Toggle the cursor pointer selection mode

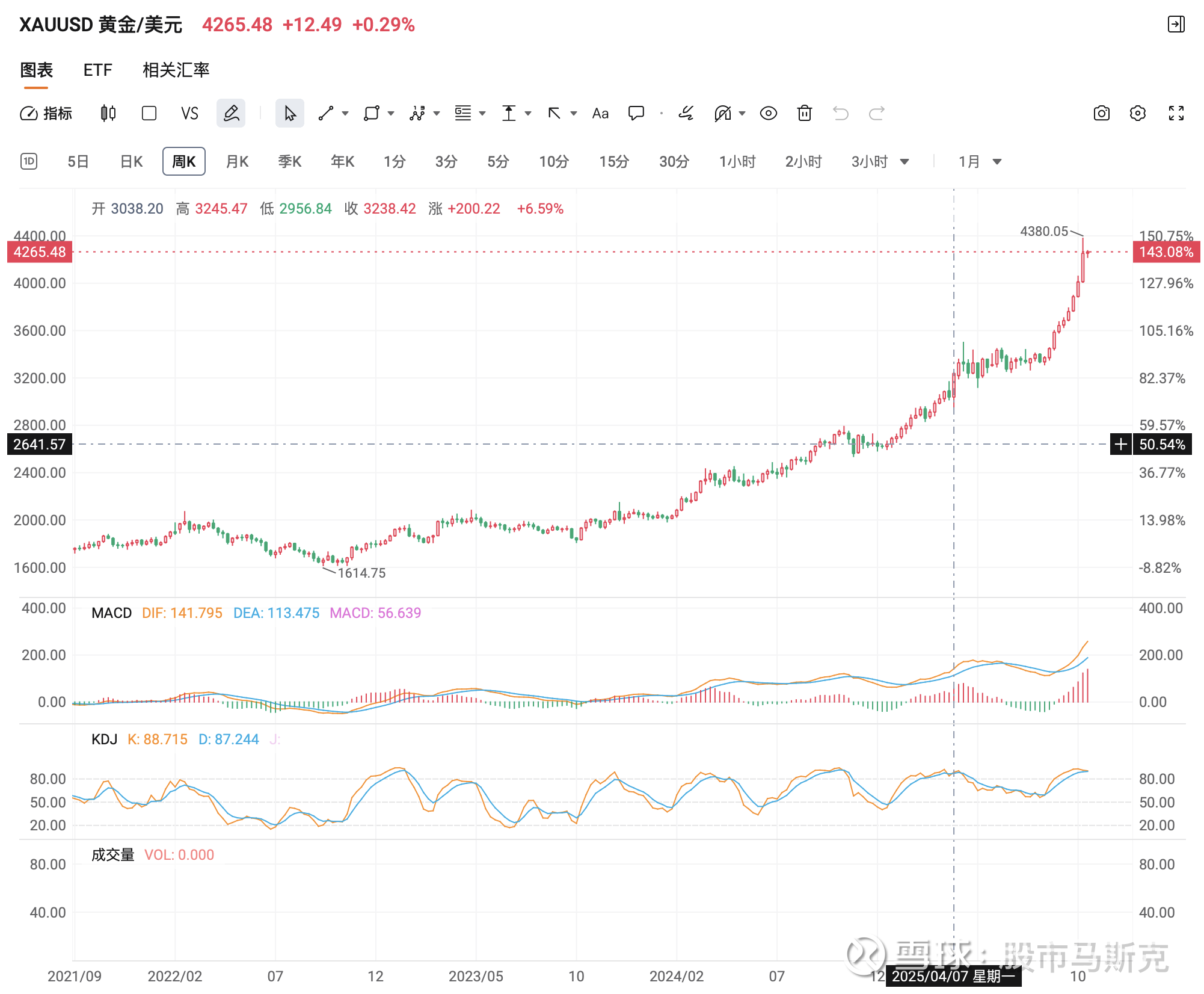tap(290, 113)
